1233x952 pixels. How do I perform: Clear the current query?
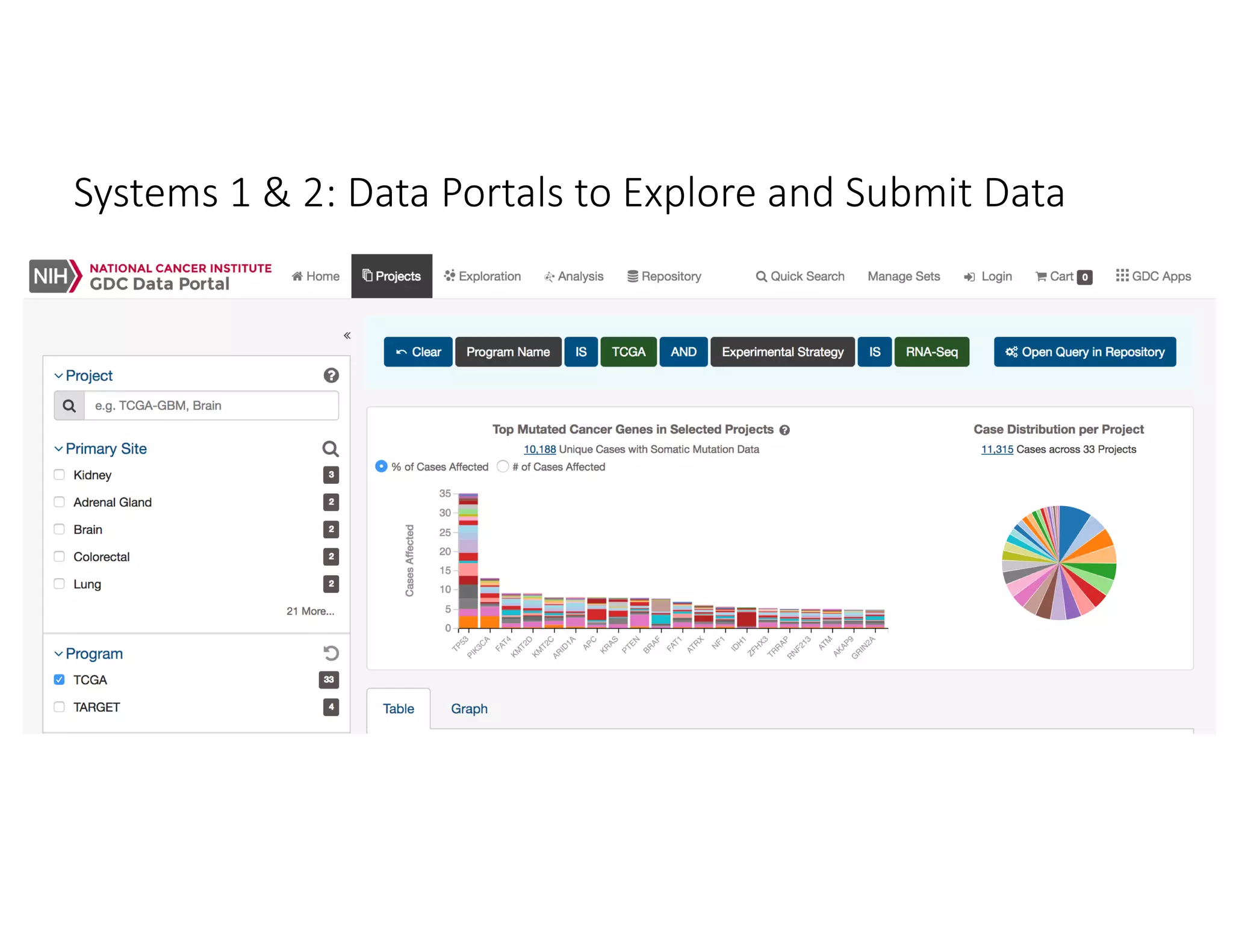418,352
